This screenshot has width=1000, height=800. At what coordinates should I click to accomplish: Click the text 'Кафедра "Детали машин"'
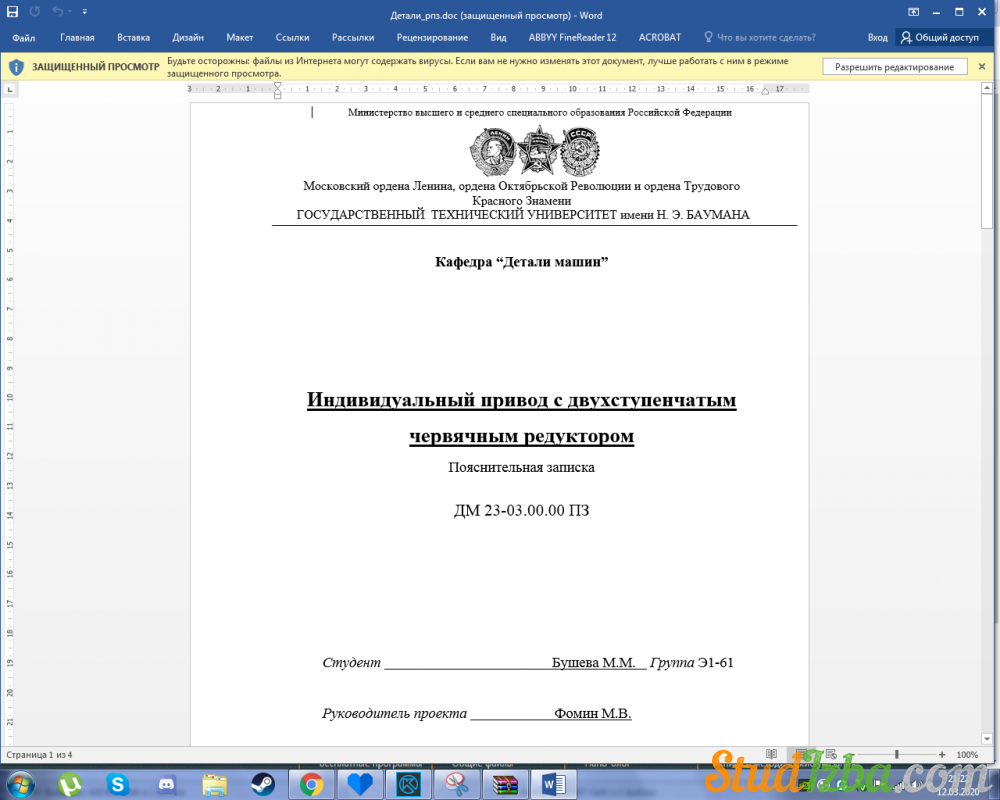(x=521, y=262)
